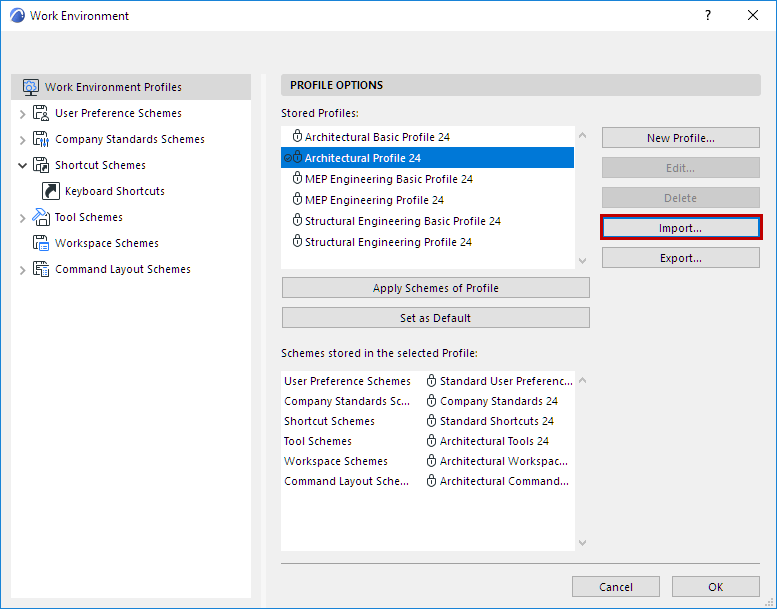Collapse the Shortcut Schemes tree node
The image size is (777, 609).
23,165
